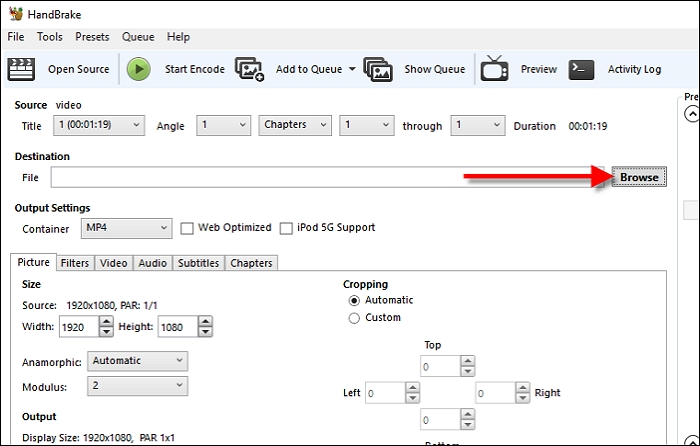Click the Add to Queue icon

[249, 69]
